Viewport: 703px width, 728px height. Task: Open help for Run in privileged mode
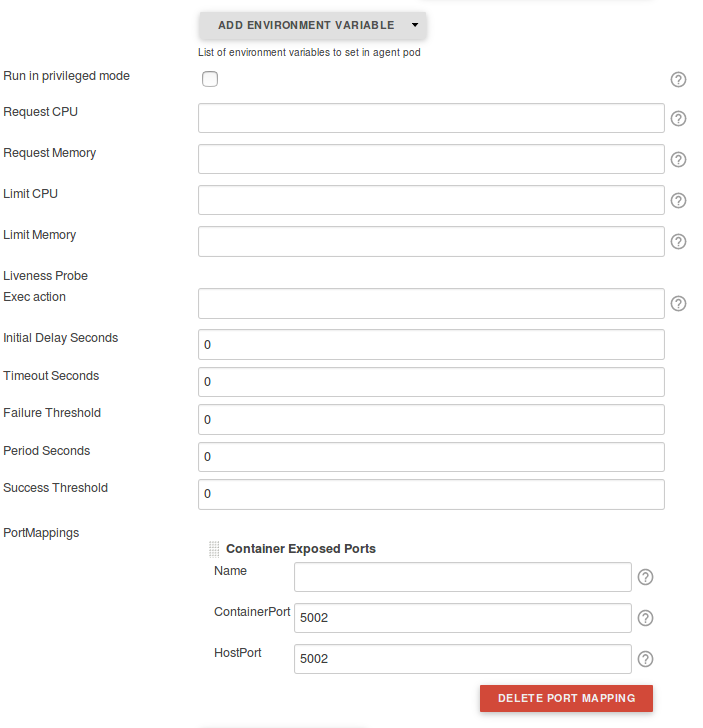coord(678,80)
